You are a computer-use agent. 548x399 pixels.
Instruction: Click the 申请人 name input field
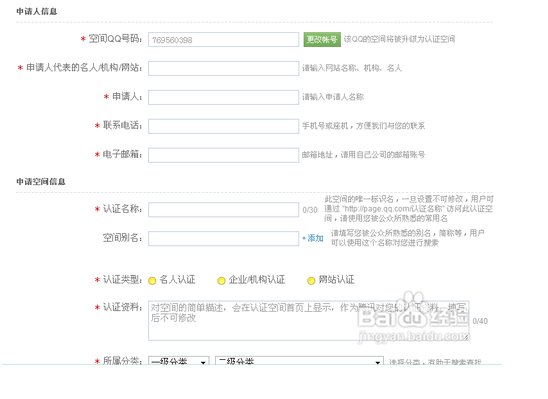tap(223, 97)
